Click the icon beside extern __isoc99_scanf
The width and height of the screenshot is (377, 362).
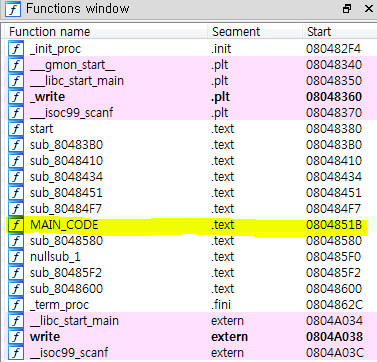click(16, 353)
